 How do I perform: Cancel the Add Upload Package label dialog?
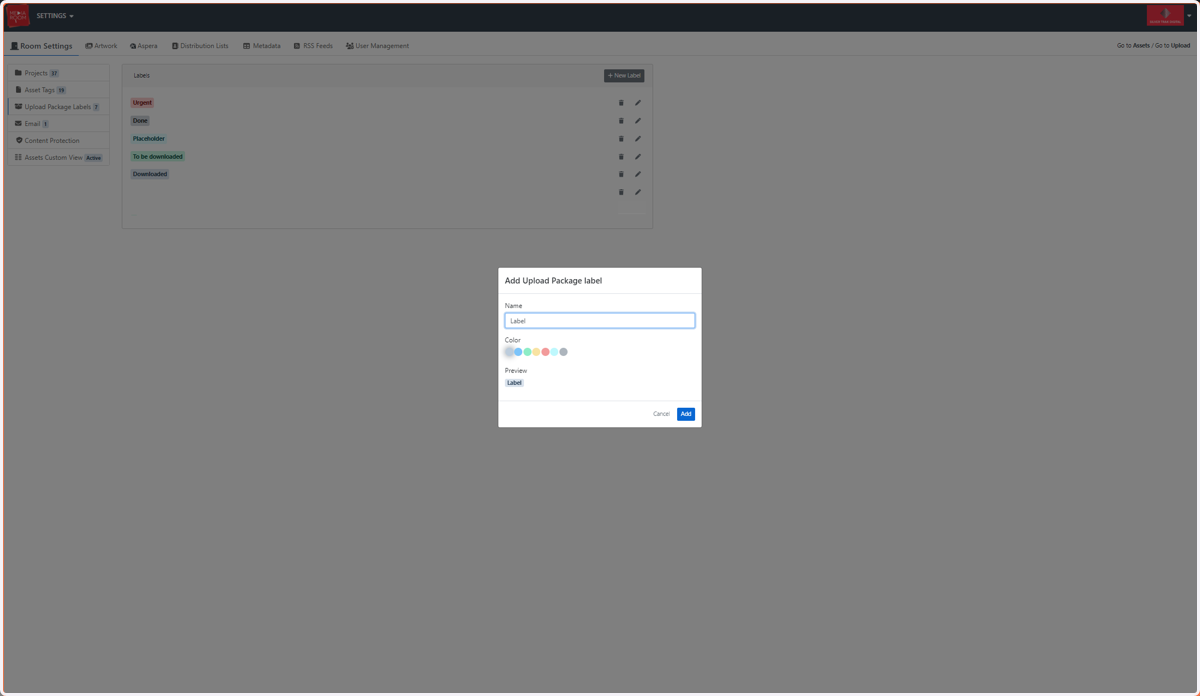pos(661,414)
